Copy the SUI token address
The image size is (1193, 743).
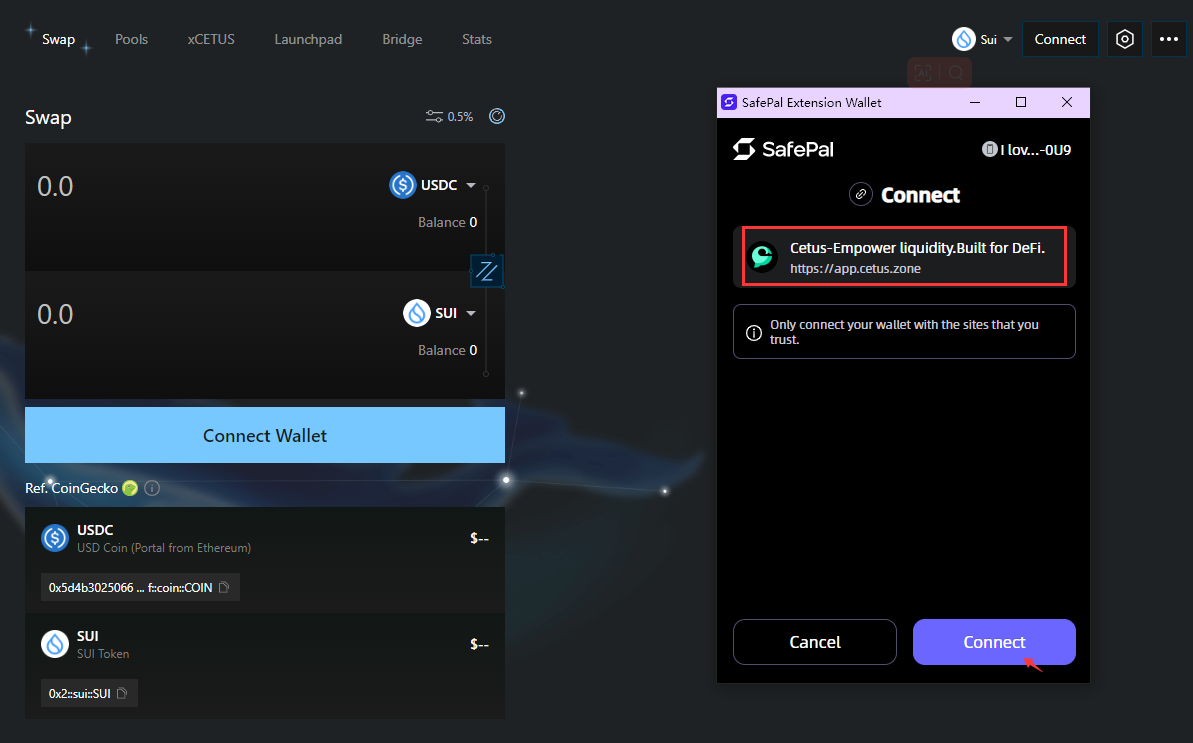pos(122,693)
